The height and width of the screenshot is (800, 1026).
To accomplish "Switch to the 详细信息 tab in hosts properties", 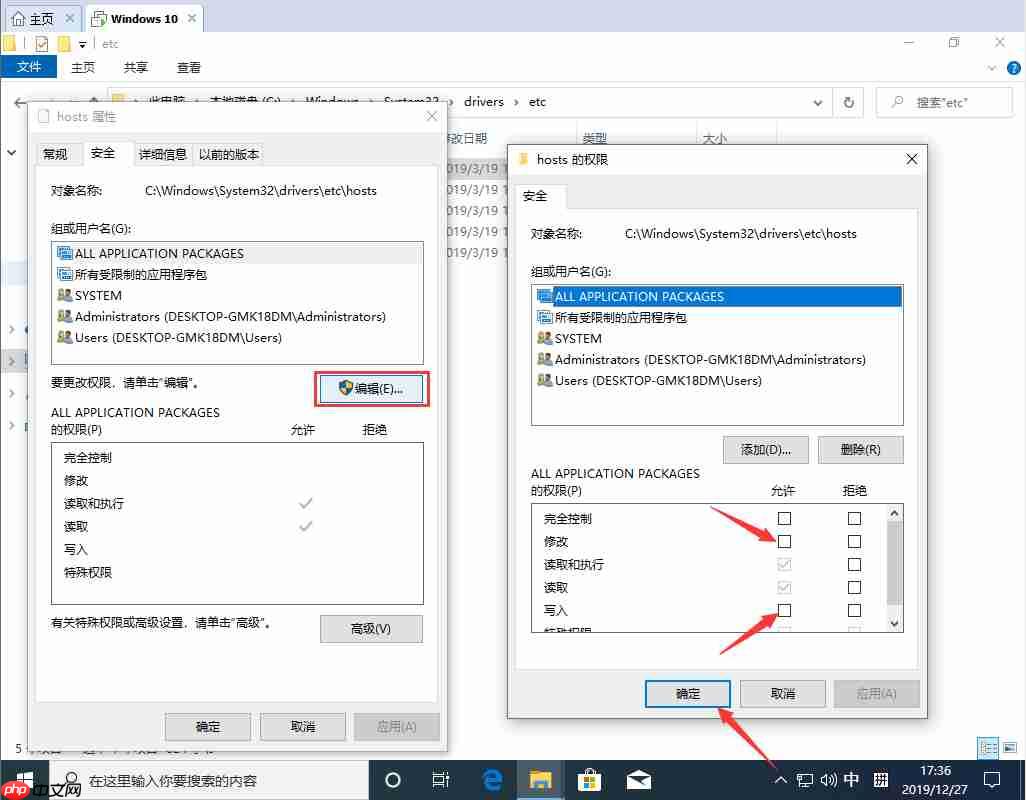I will (165, 153).
